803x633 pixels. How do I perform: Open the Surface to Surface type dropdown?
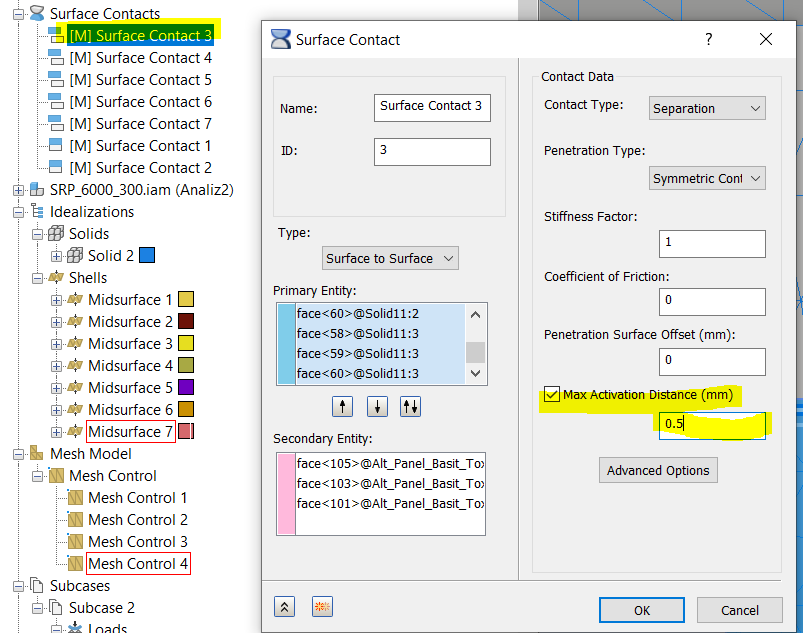(390, 257)
